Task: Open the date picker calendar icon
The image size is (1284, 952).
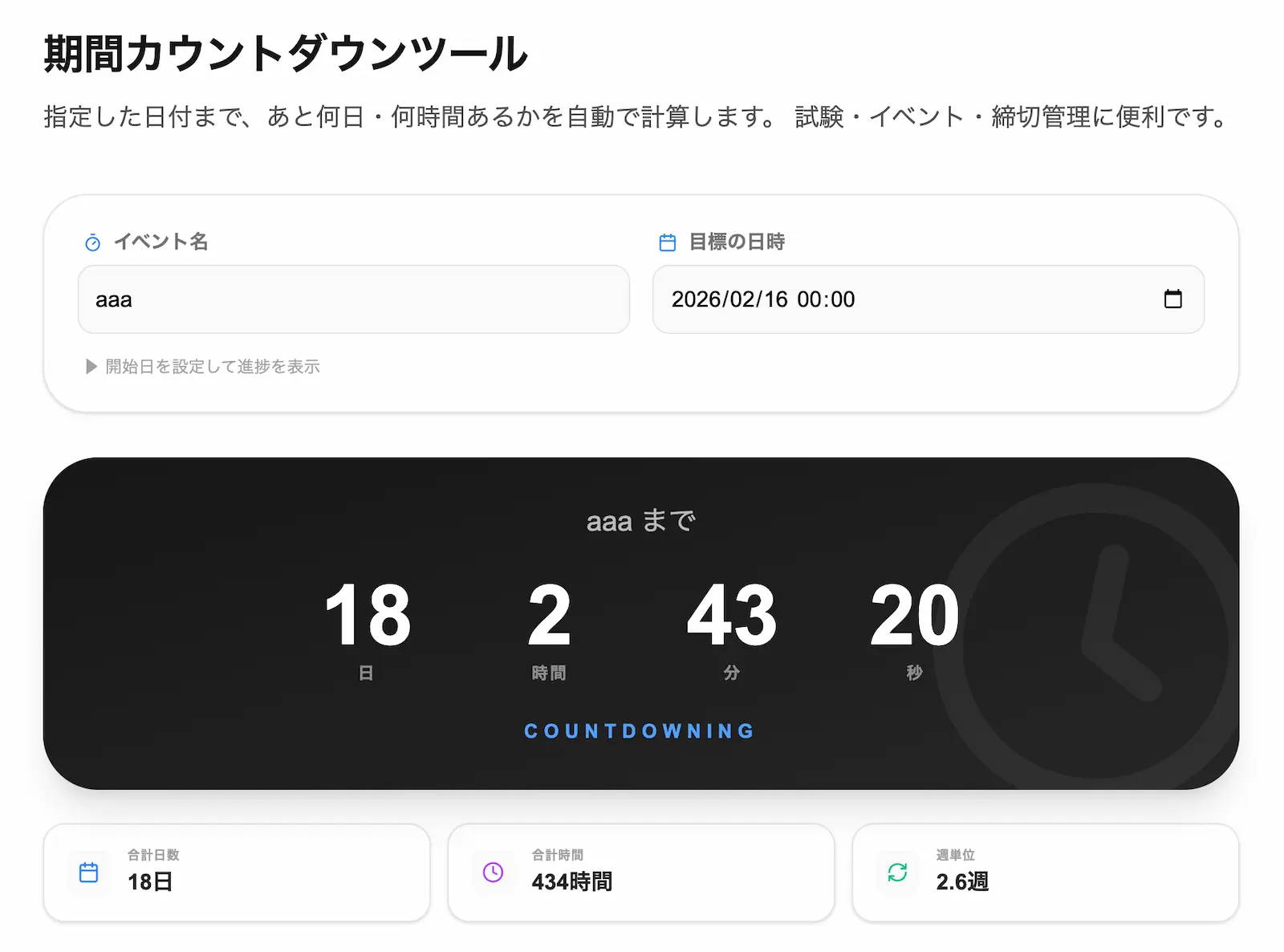Action: coord(1172,299)
